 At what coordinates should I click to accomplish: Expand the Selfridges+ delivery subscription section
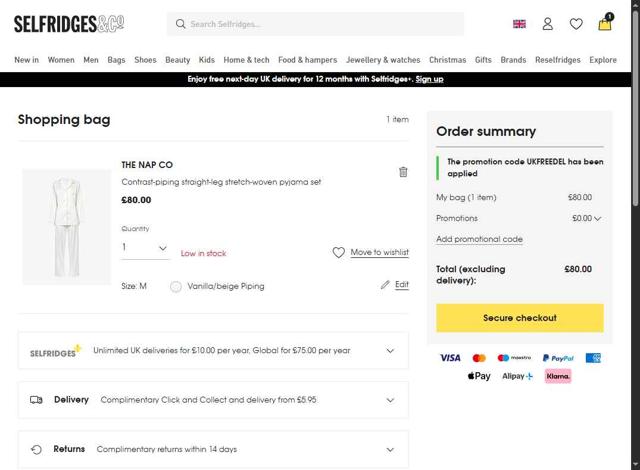390,351
